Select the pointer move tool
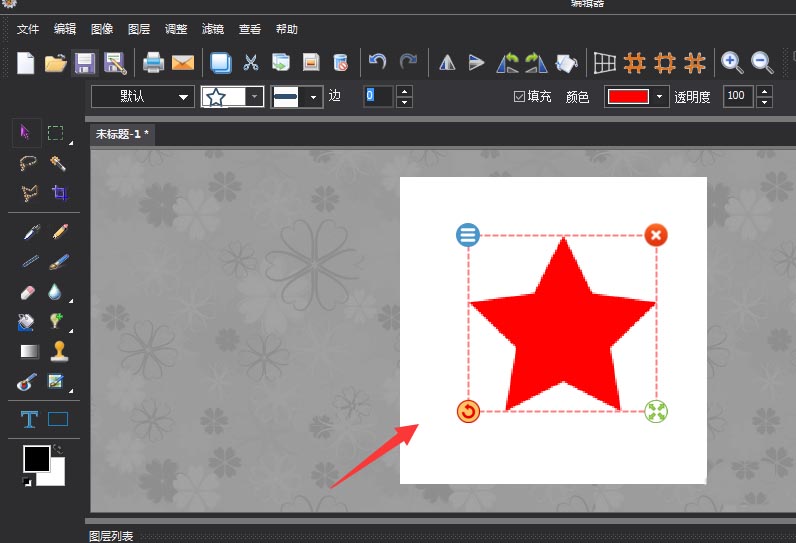The image size is (796, 543). tap(25, 133)
